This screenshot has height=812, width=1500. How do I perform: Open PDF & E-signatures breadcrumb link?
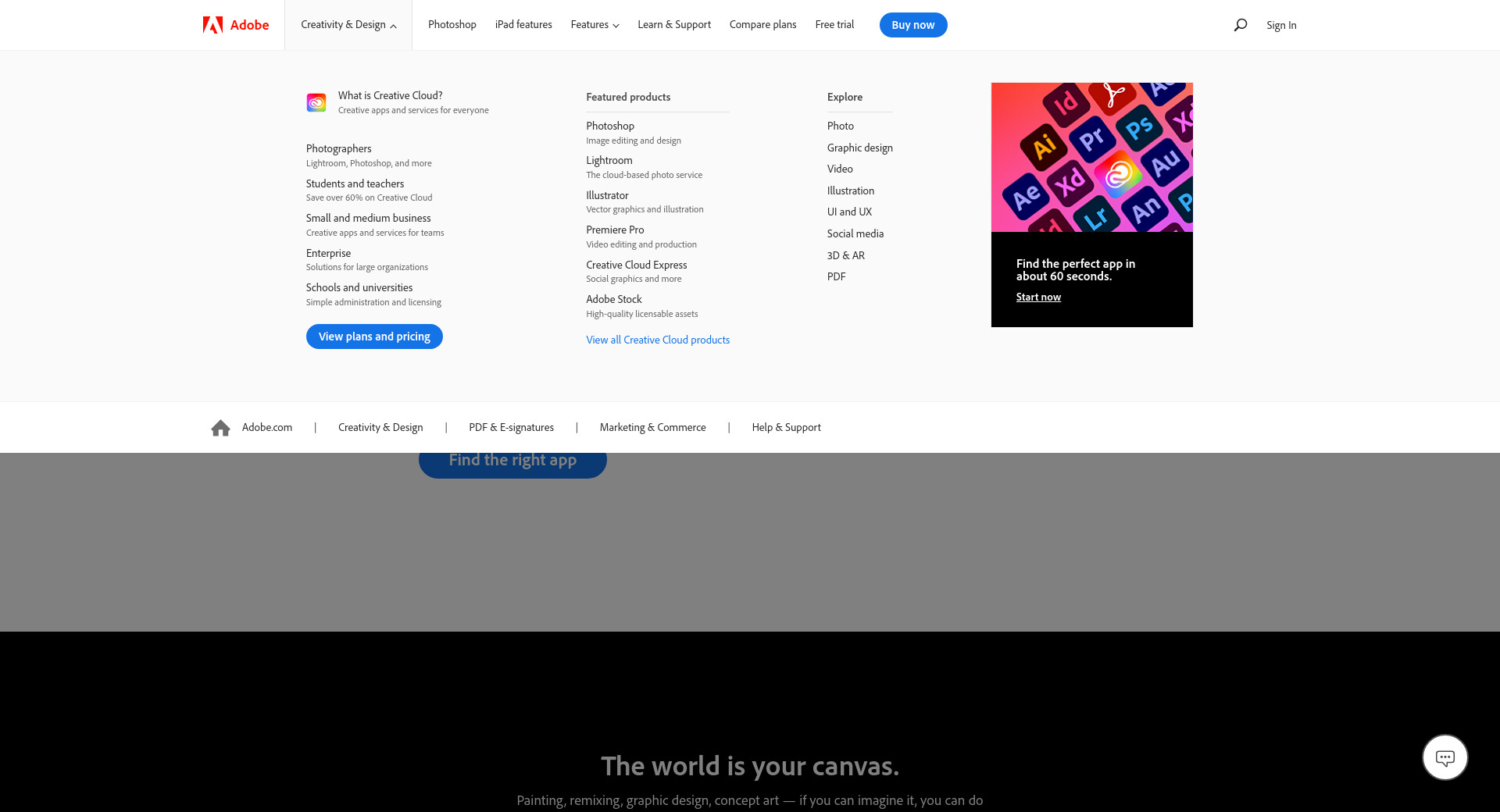[511, 428]
